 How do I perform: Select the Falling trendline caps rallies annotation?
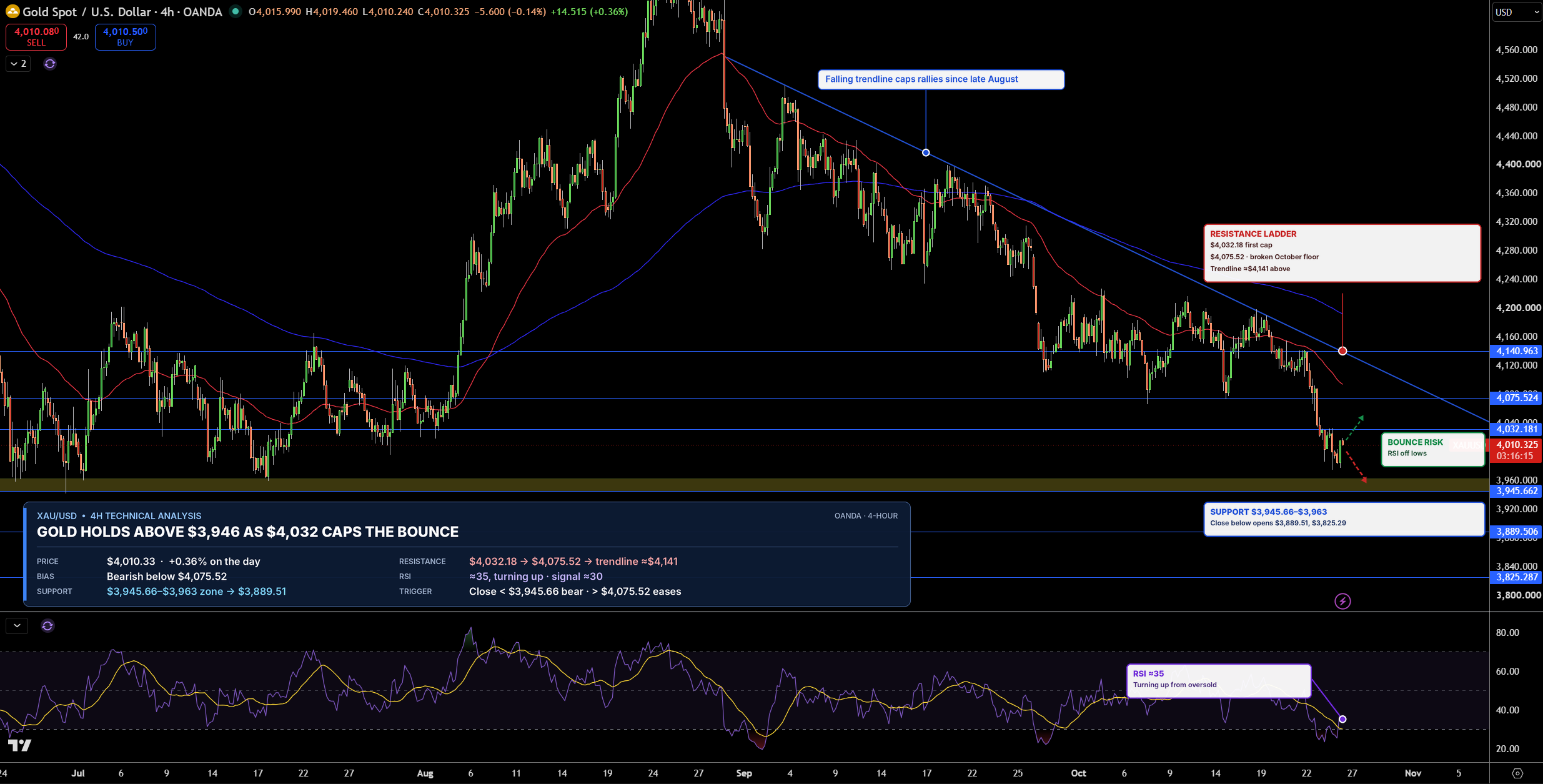click(x=941, y=79)
